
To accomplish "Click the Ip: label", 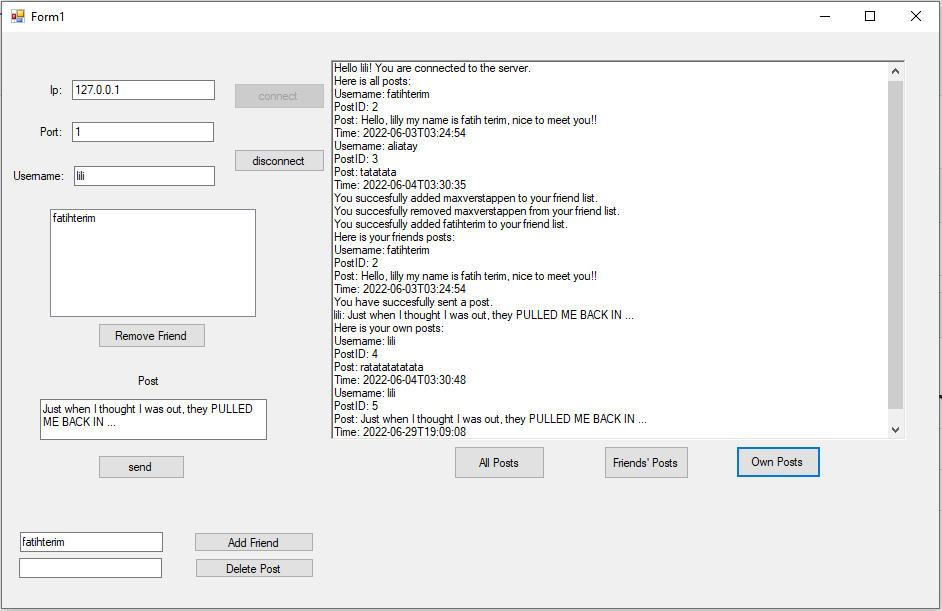I will 56,90.
